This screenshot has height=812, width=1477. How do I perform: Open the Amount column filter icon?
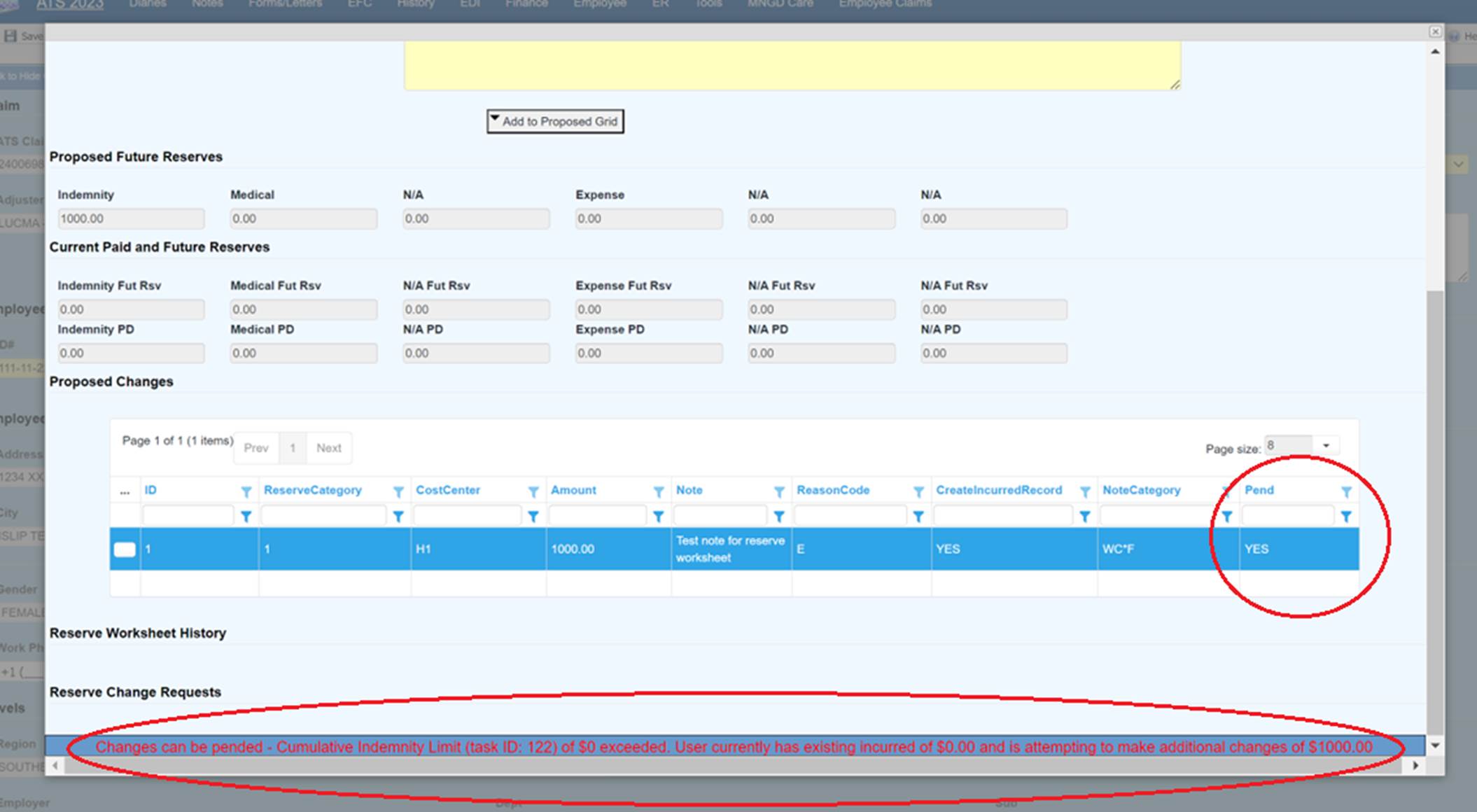658,492
